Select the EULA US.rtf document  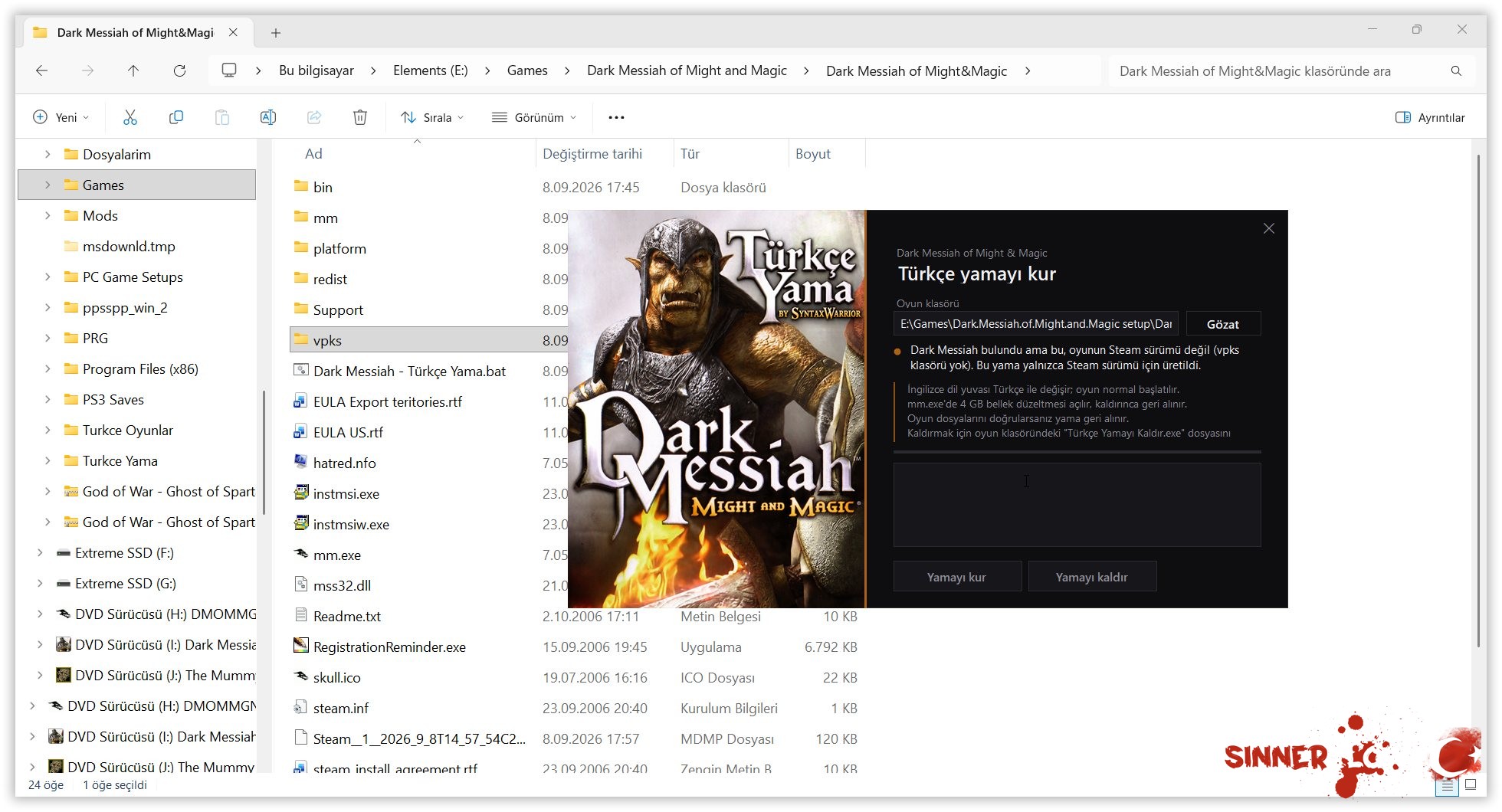pyautogui.click(x=348, y=432)
